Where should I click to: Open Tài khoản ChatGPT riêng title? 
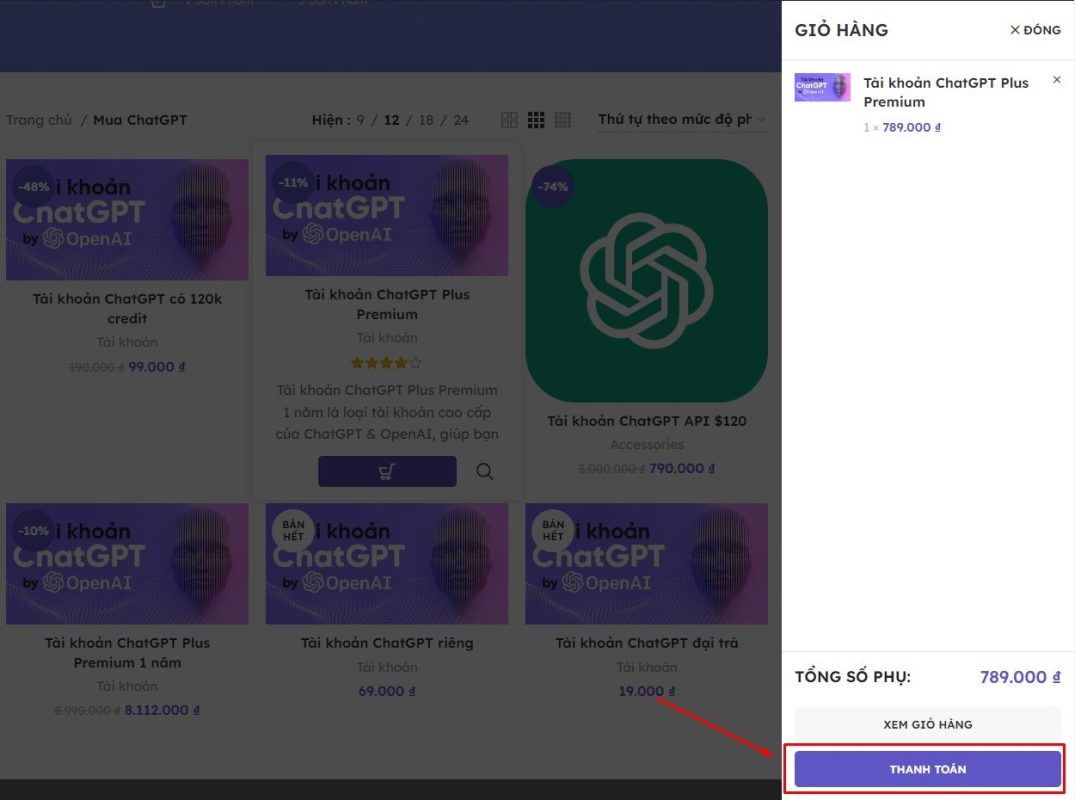[x=387, y=643]
